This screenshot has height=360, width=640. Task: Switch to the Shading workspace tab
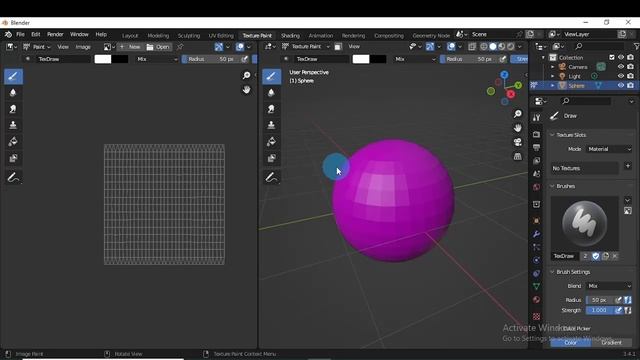pos(290,36)
